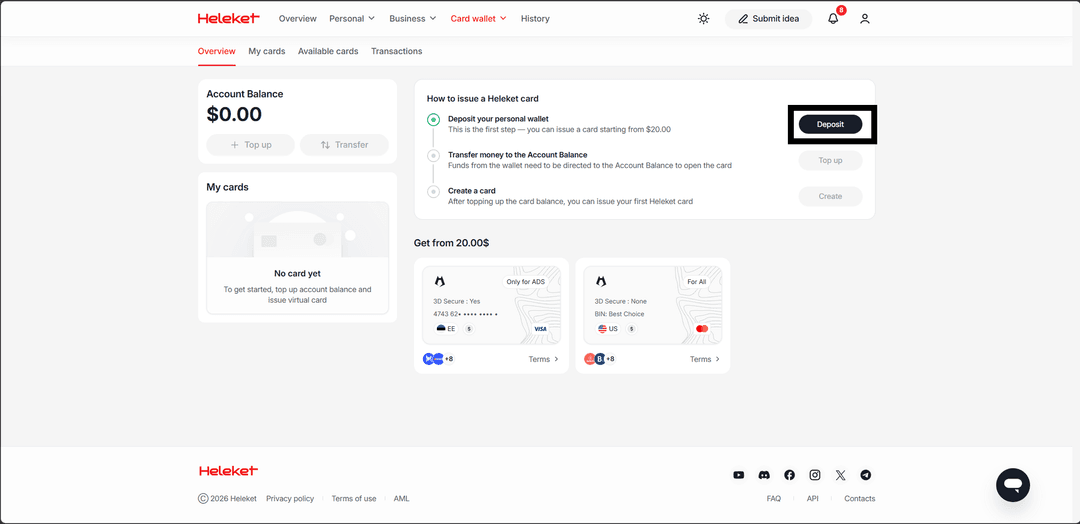Switch to the Available cards tab

[328, 51]
